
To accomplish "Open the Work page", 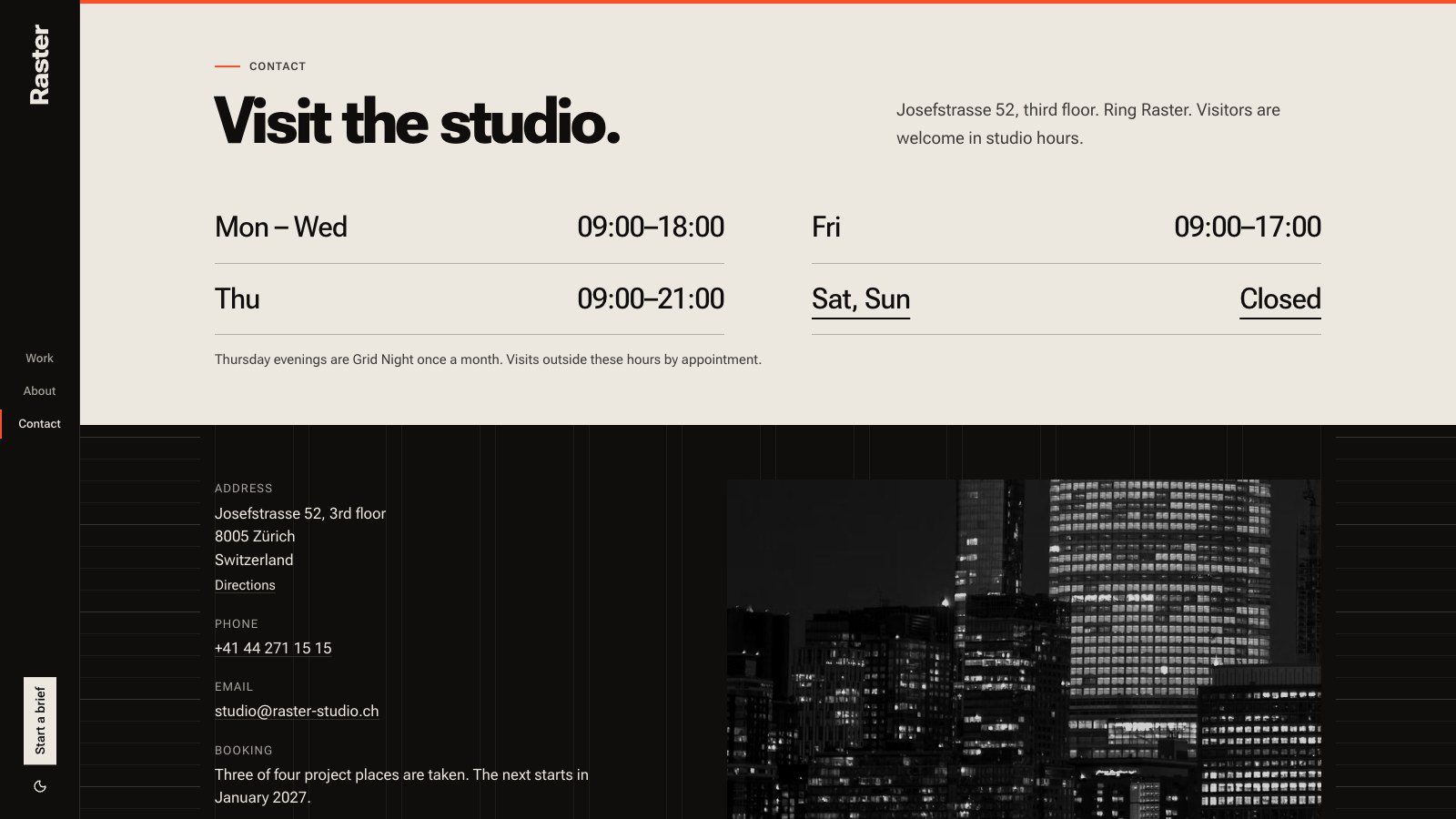I will click(x=39, y=358).
